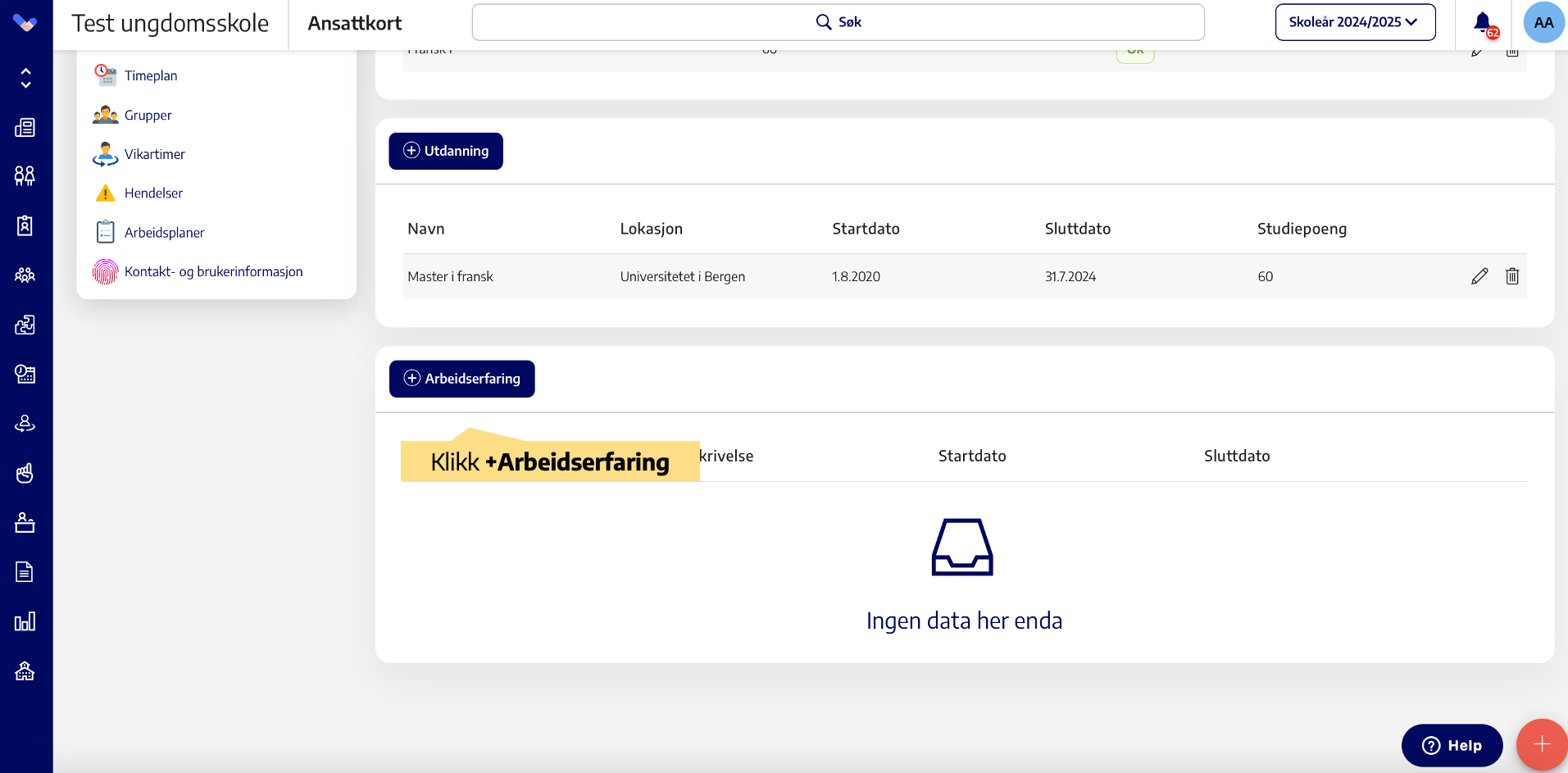
Task: Open the Help button
Action: pyautogui.click(x=1452, y=745)
